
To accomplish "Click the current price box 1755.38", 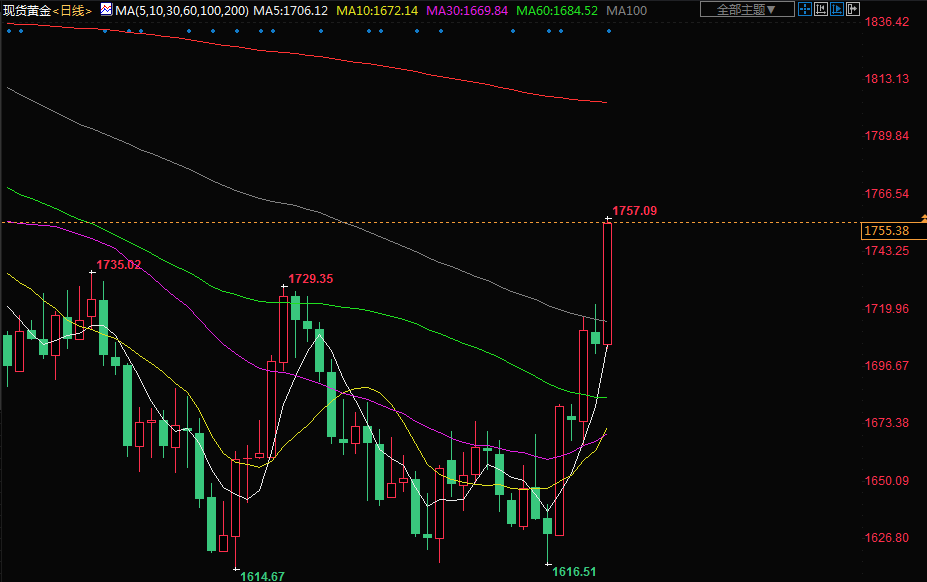I will [x=886, y=231].
